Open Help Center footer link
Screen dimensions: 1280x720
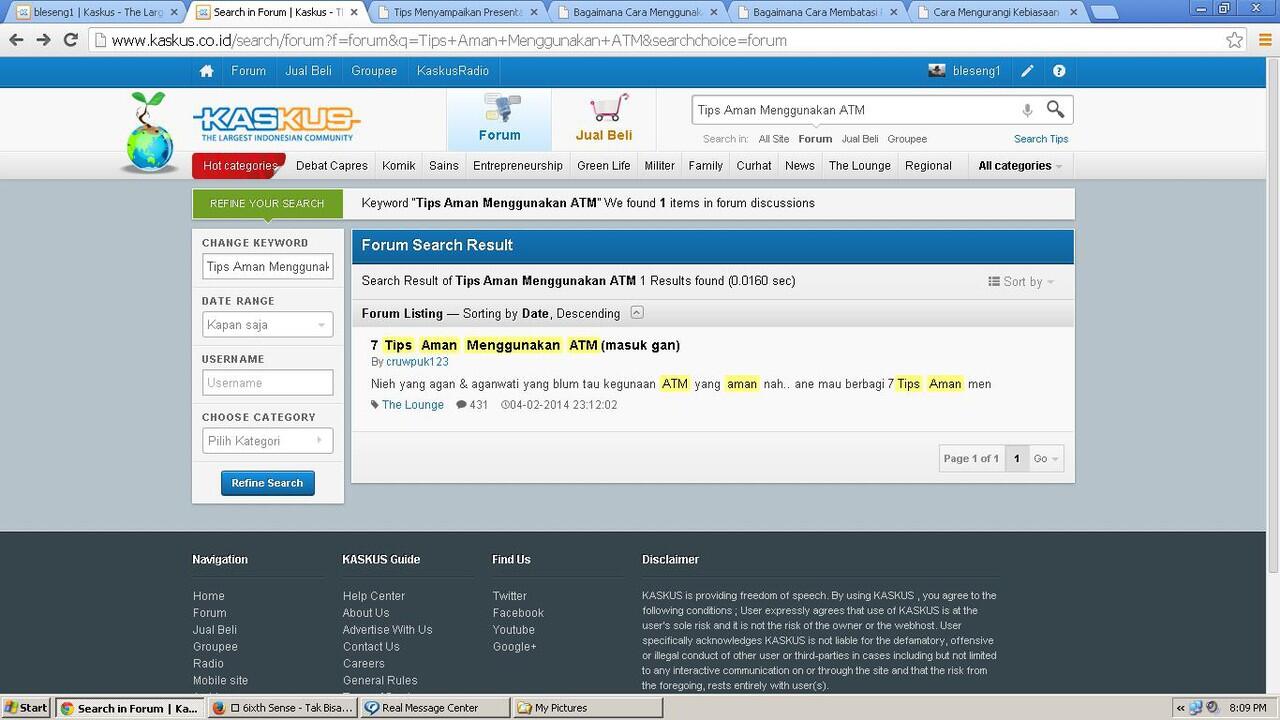pyautogui.click(x=373, y=596)
